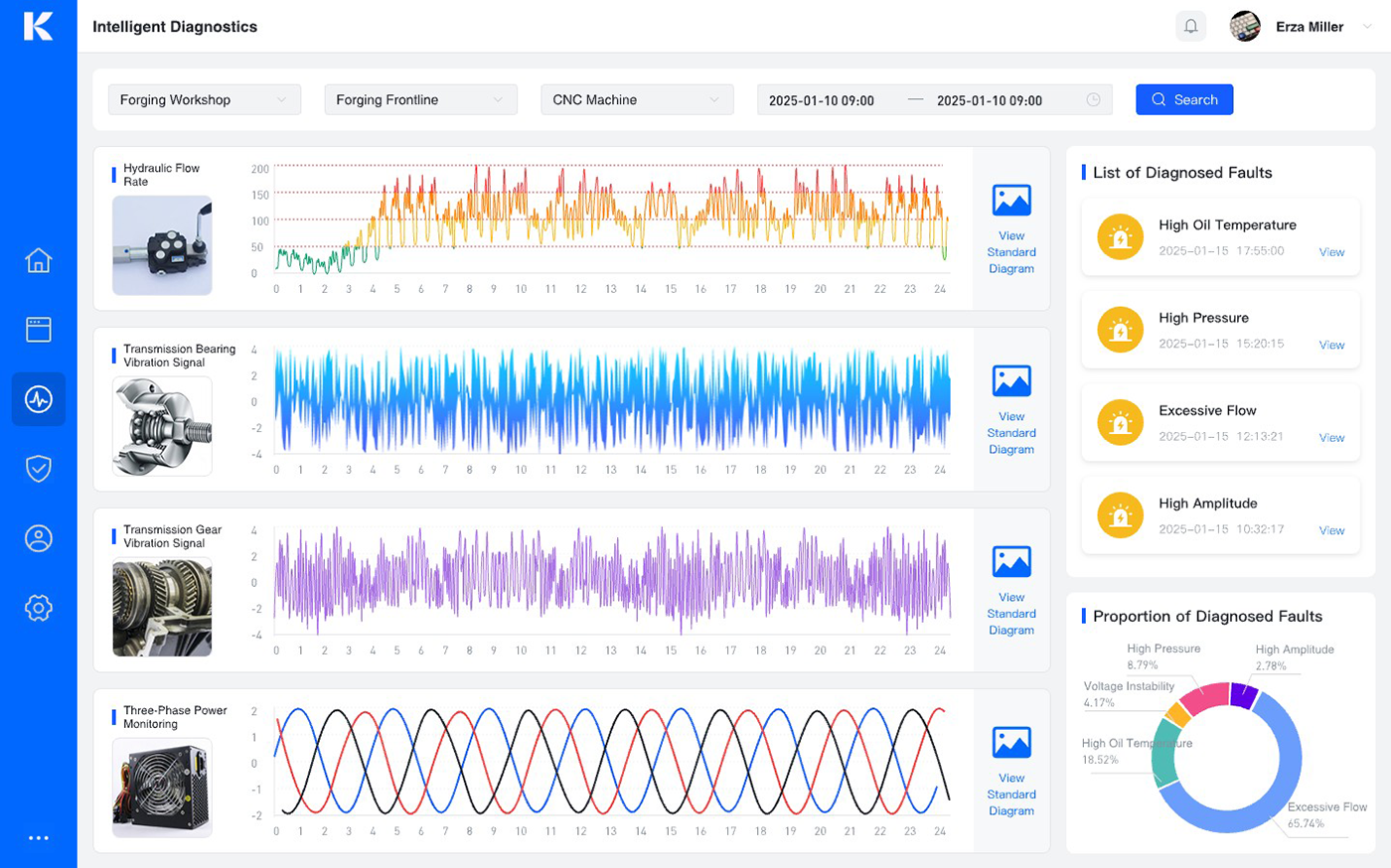
Task: Click the clock icon in date range
Action: point(1093,99)
